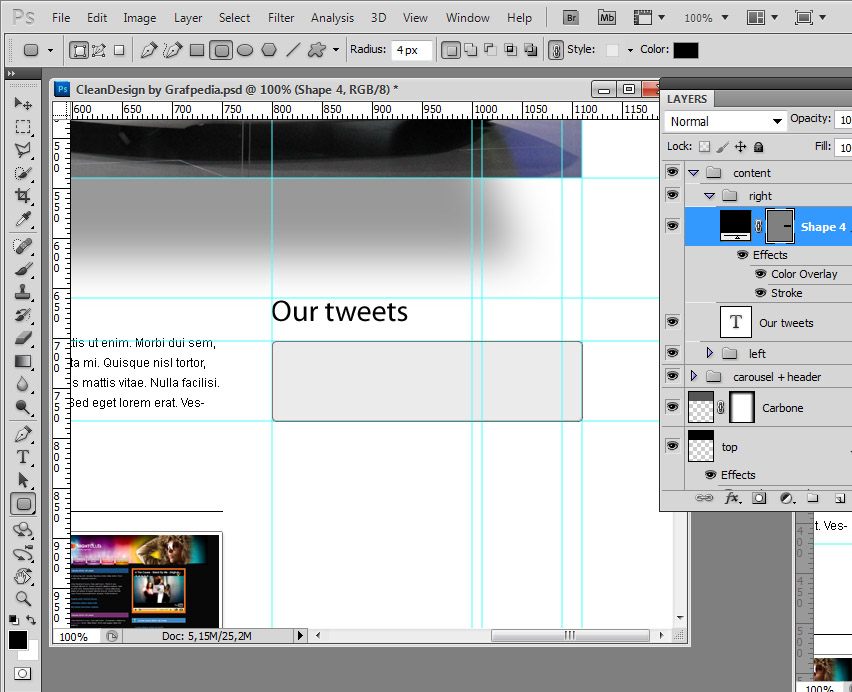
Task: Hide the top layer
Action: (673, 446)
